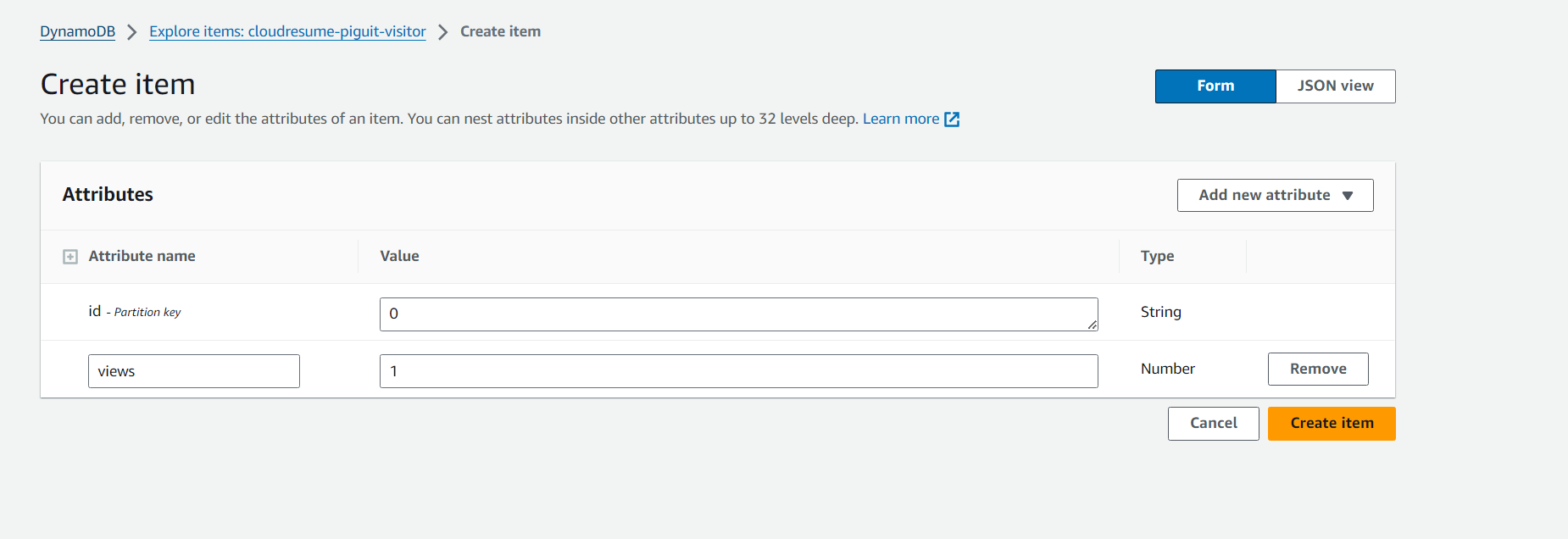Remove the views attribute
This screenshot has width=1568, height=539.
tap(1318, 369)
